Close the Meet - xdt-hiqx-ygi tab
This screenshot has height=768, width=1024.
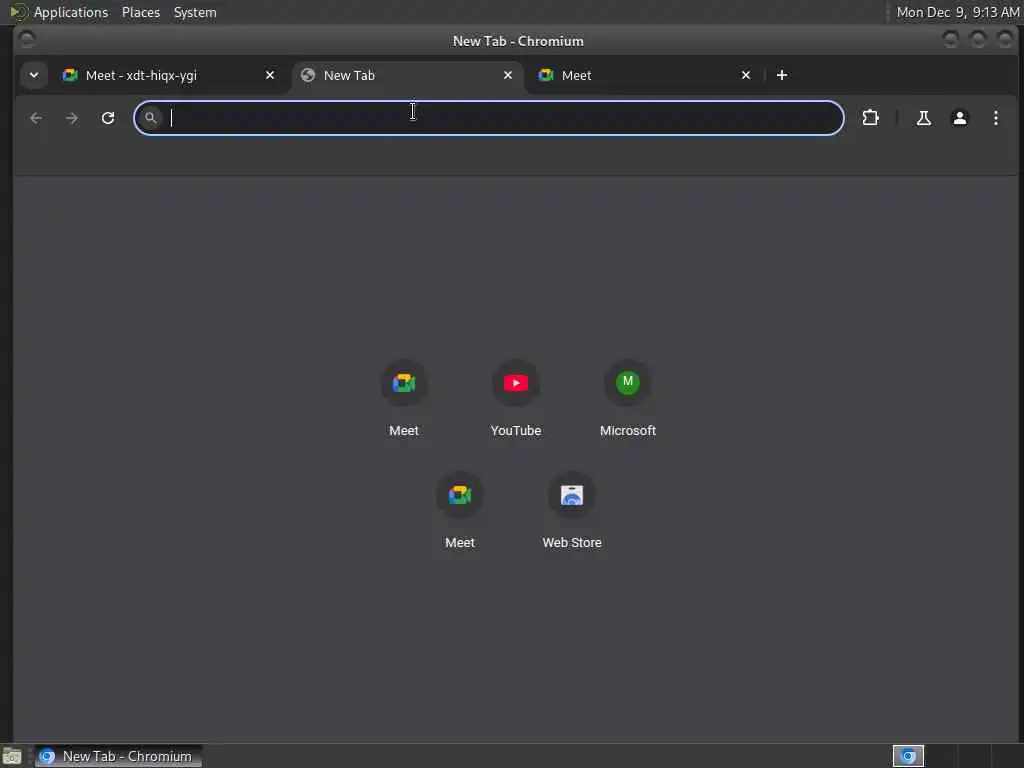[x=270, y=75]
